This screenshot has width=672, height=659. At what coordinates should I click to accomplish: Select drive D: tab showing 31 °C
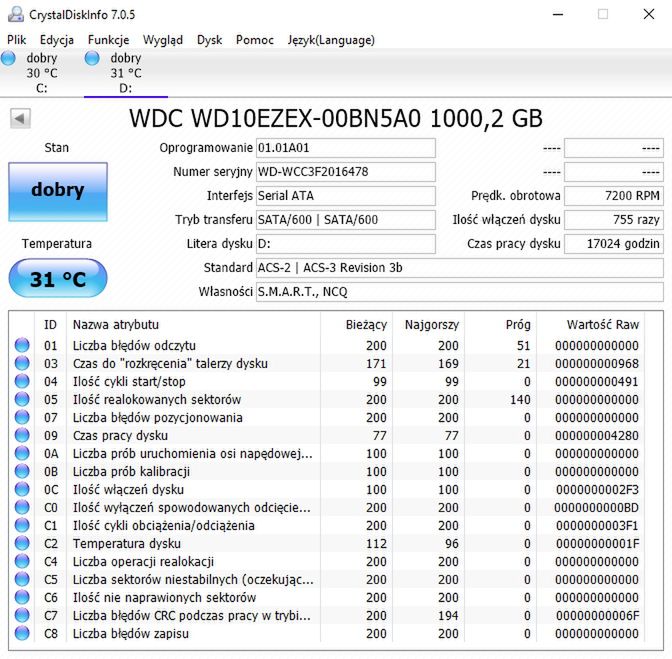126,73
